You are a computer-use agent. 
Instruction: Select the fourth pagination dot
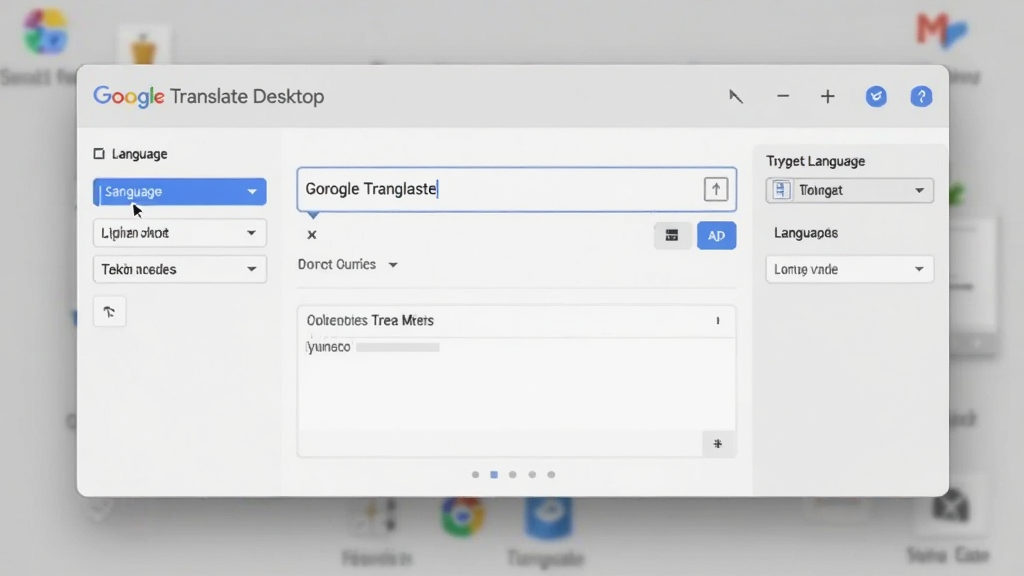coord(532,475)
